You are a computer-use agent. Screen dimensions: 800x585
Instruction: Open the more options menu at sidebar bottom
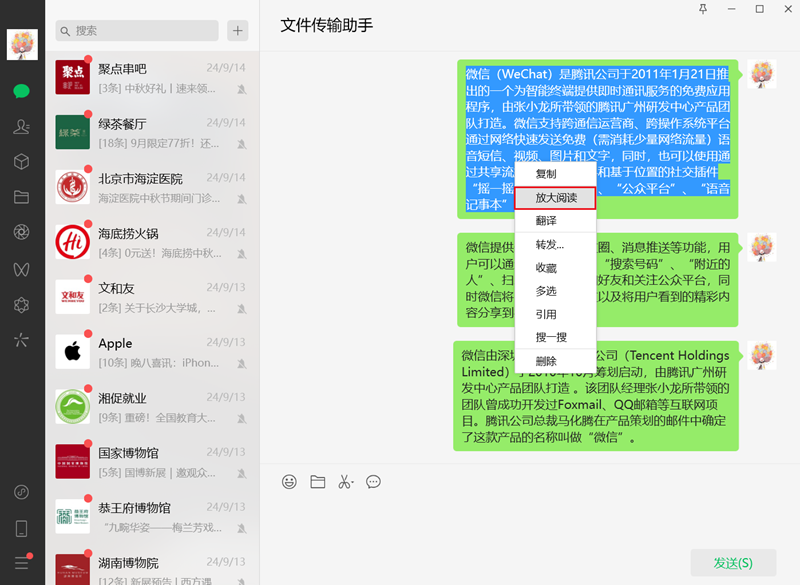pos(22,562)
